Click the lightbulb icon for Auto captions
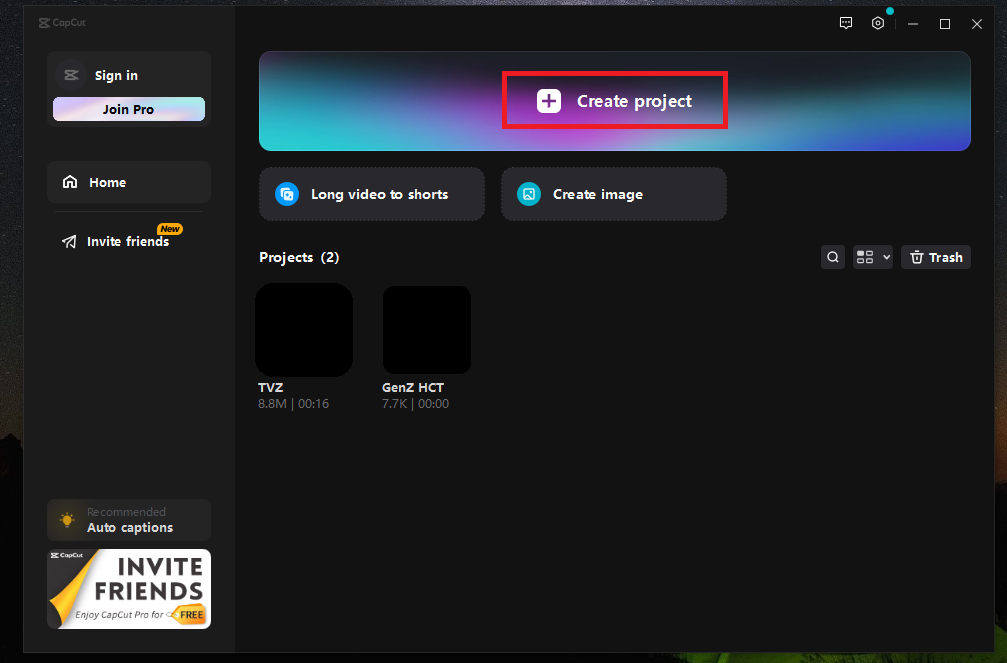This screenshot has width=1007, height=663. [67, 520]
